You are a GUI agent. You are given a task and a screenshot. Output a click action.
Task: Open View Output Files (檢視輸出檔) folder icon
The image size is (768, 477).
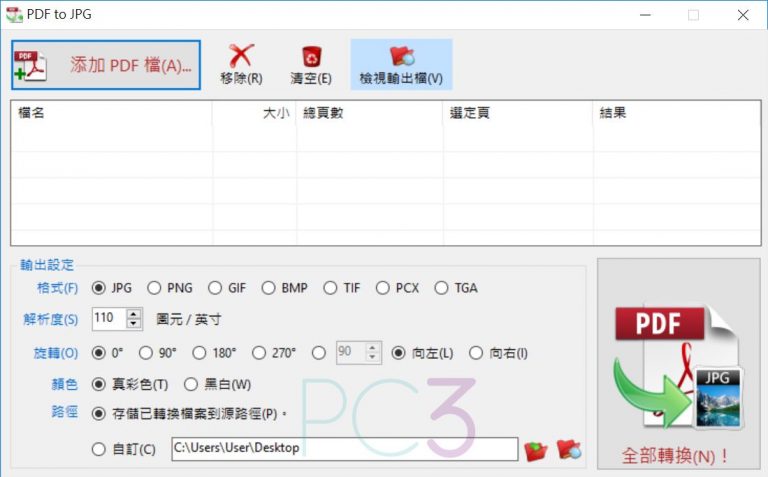pos(401,57)
